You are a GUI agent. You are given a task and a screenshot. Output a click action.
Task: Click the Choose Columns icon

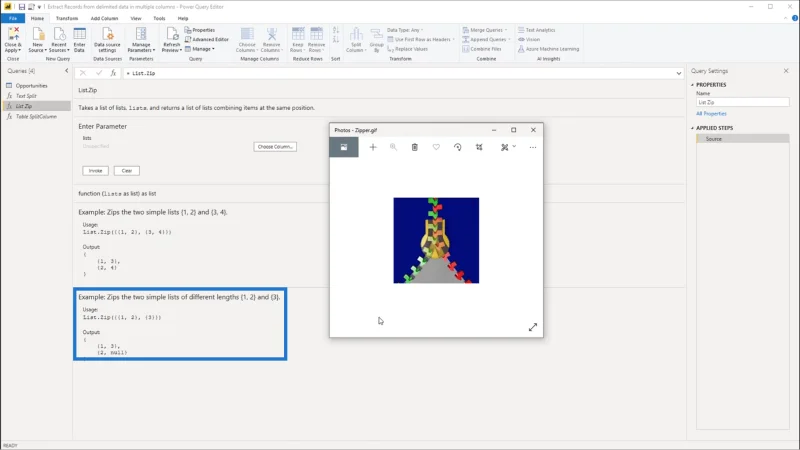247,35
